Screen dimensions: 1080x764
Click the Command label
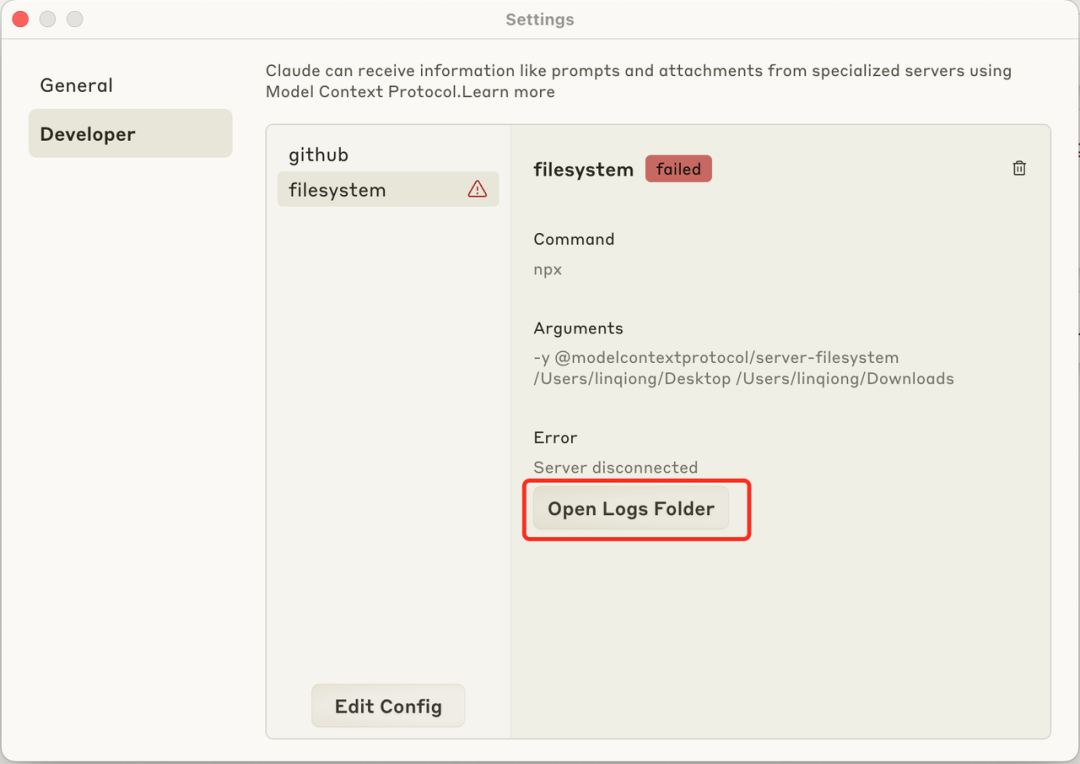[x=574, y=239]
